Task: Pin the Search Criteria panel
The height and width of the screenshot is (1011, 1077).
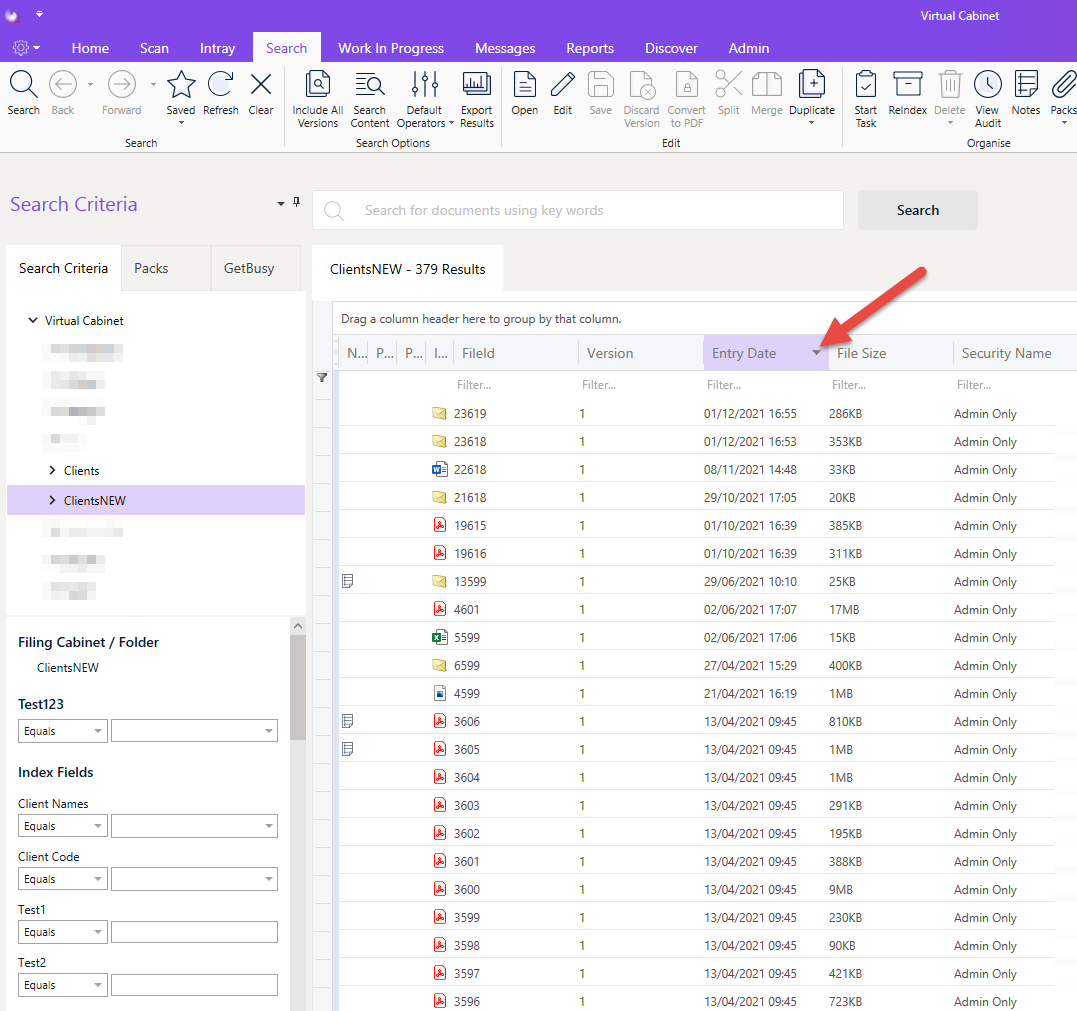Action: pyautogui.click(x=297, y=202)
